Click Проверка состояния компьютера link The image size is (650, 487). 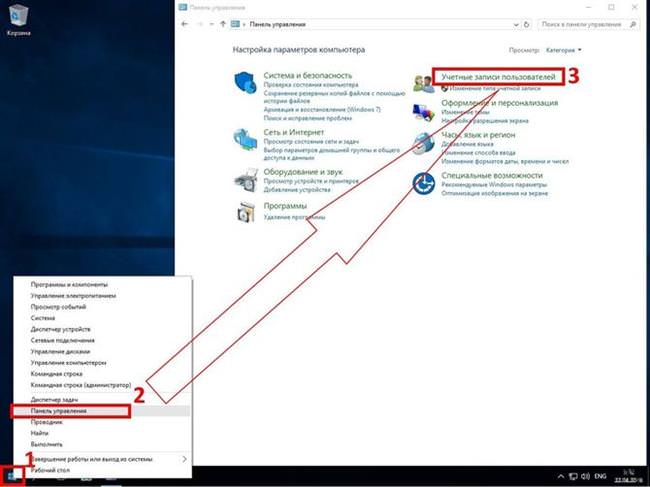pos(311,85)
